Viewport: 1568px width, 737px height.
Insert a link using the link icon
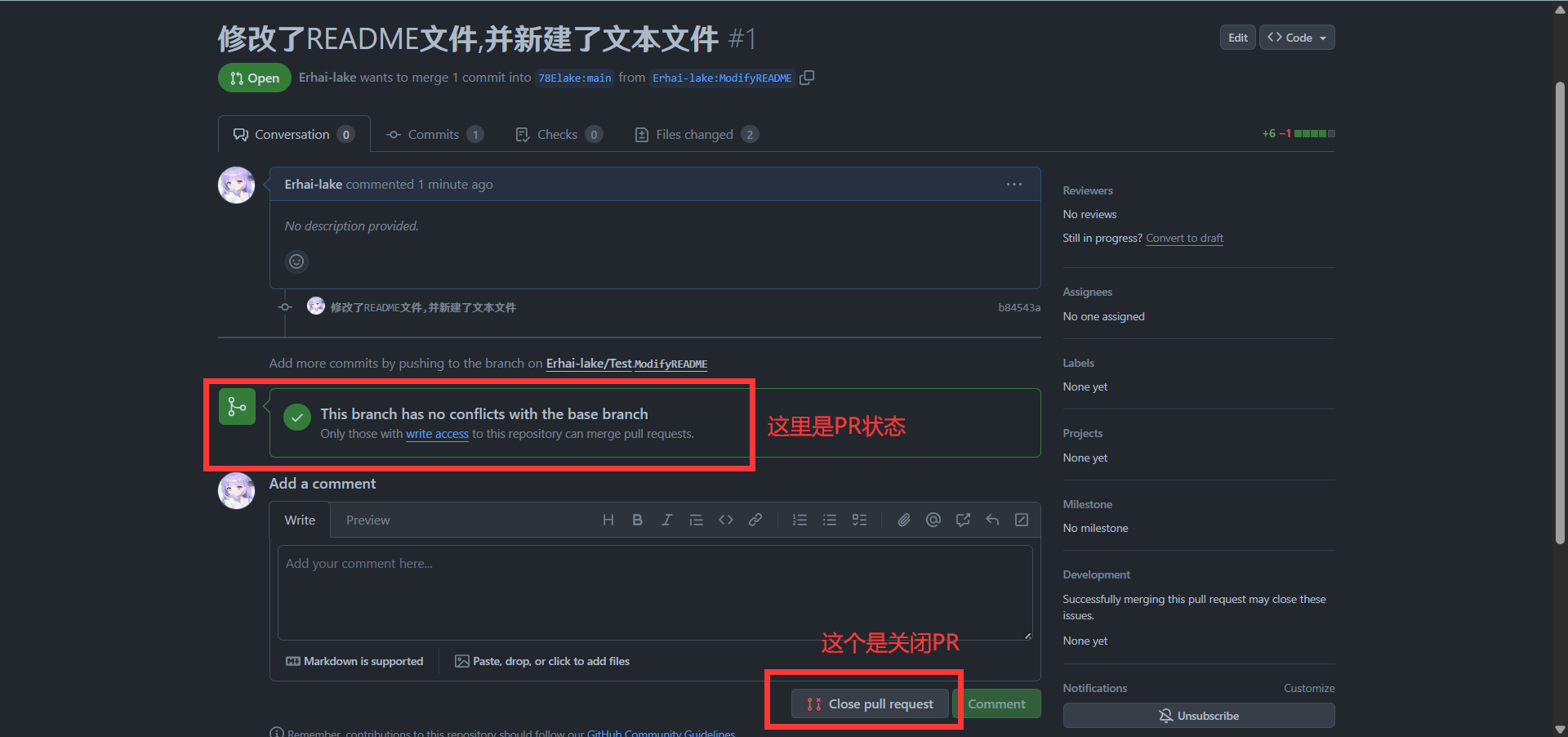pos(755,520)
